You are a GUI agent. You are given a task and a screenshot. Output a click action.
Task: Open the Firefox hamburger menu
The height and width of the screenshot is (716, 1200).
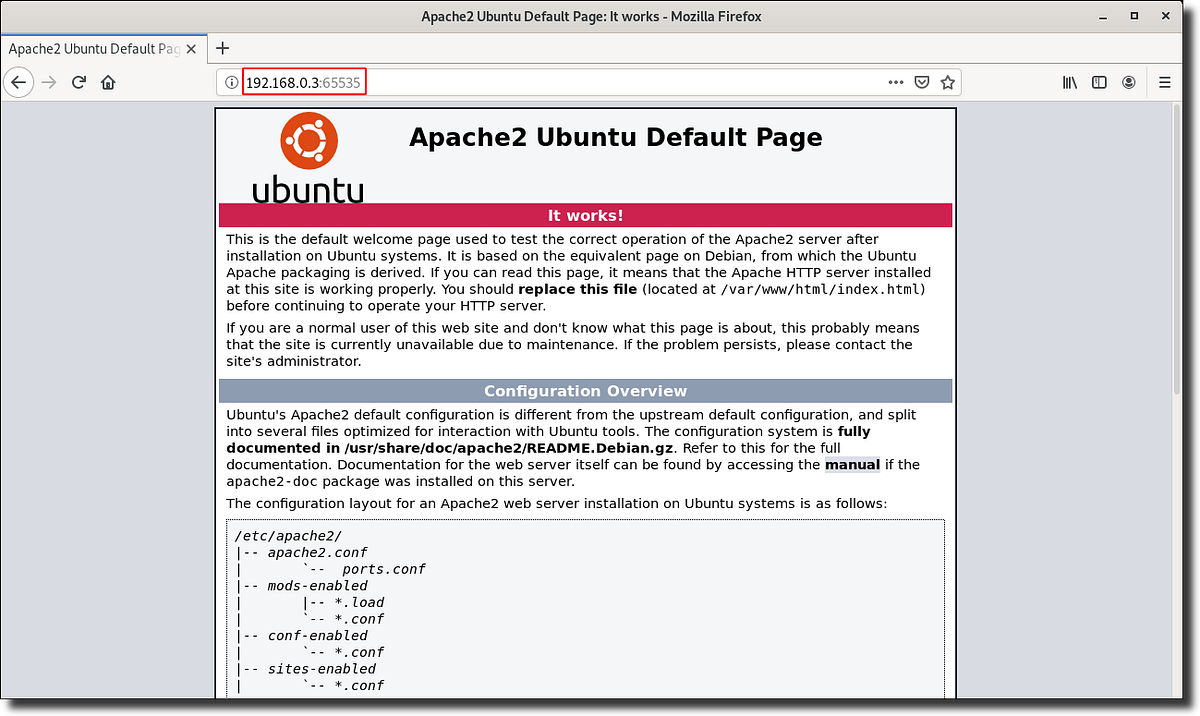(x=1164, y=82)
